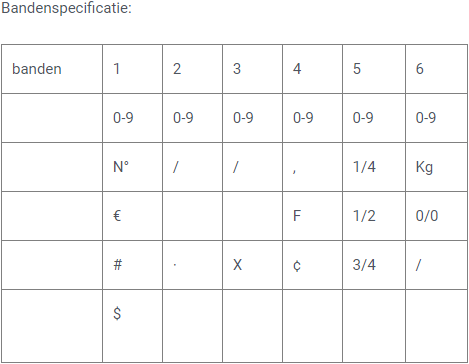The image size is (469, 364).
Task: Click the 'banden' header cell
Action: [x=52, y=69]
